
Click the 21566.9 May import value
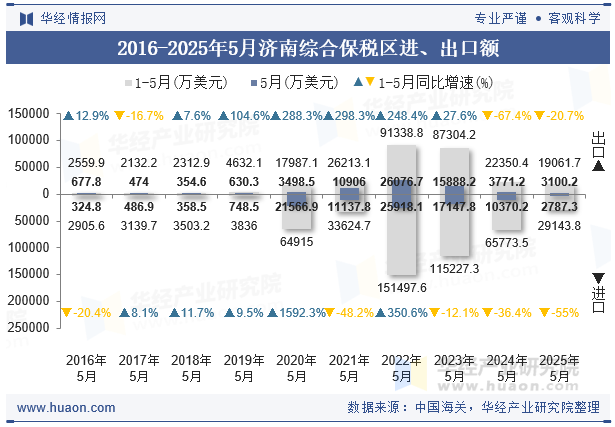coord(297,207)
